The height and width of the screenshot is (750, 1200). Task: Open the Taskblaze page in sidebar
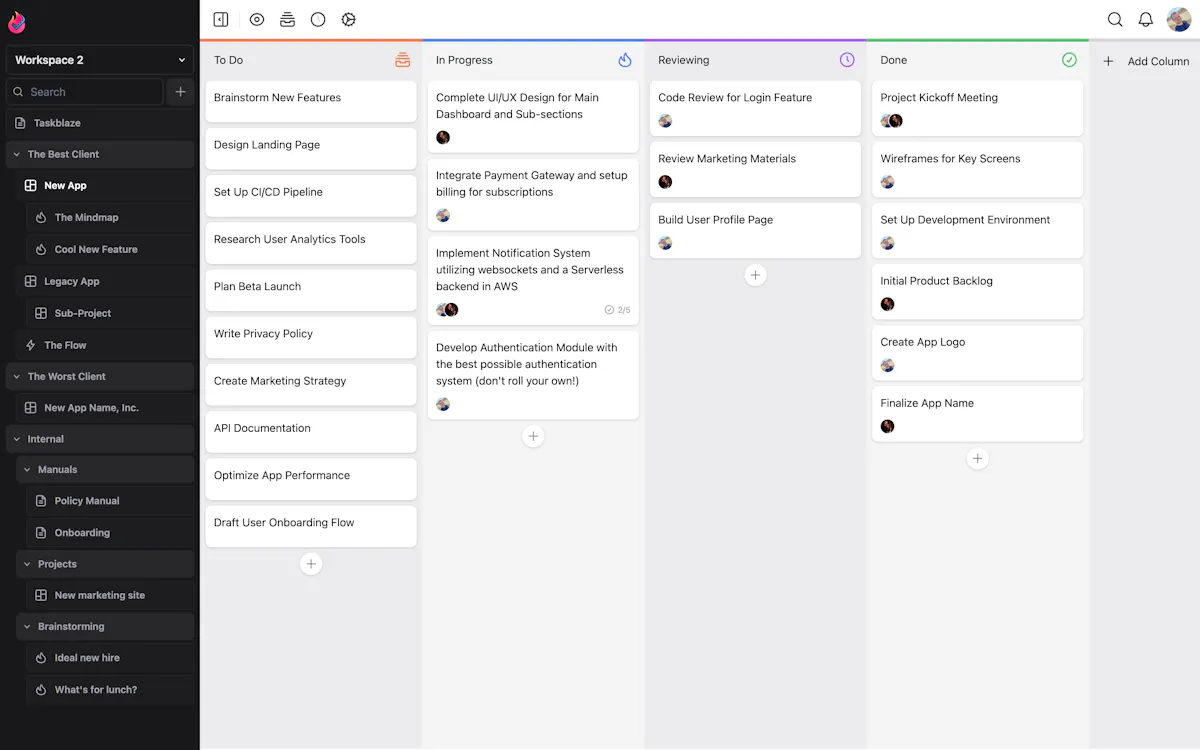pos(100,123)
